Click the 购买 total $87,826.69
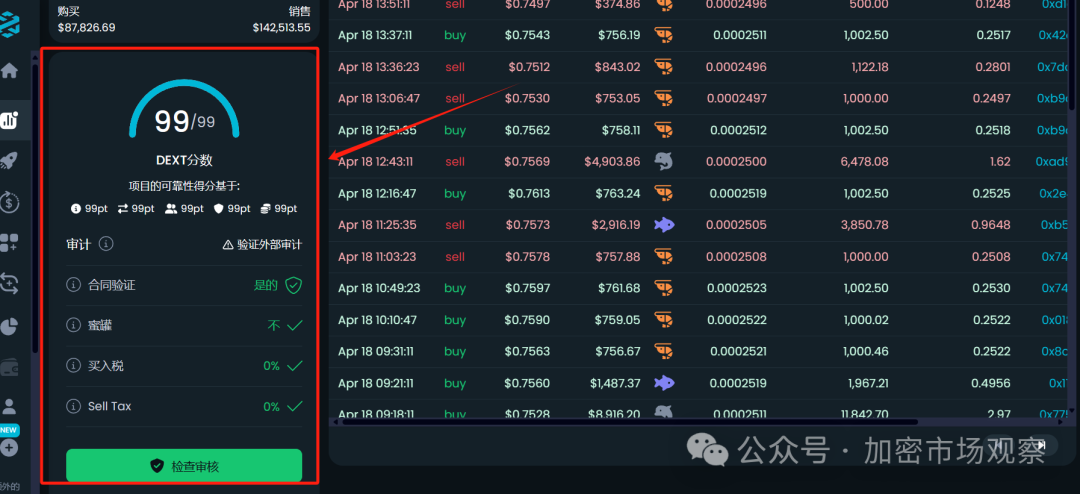The width and height of the screenshot is (1080, 494). tap(87, 28)
